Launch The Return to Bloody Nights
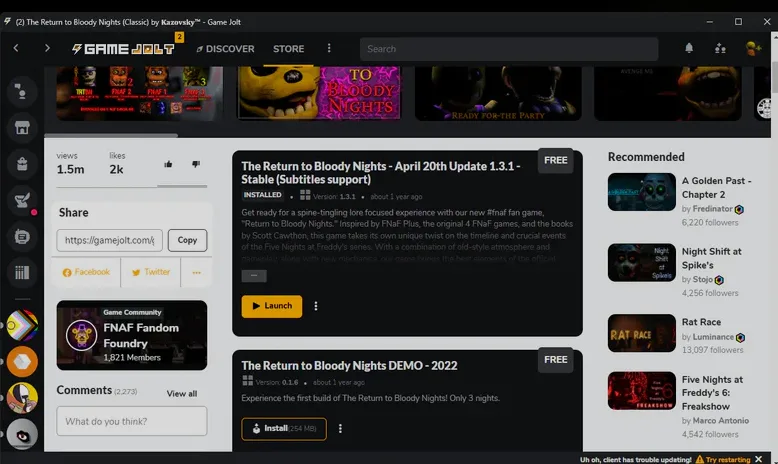Image resolution: width=778 pixels, height=464 pixels. 271,306
